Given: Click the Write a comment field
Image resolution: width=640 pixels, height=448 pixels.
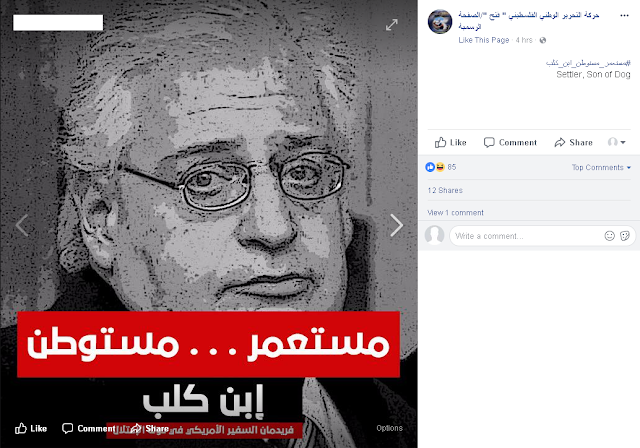Looking at the screenshot, I should point(527,236).
